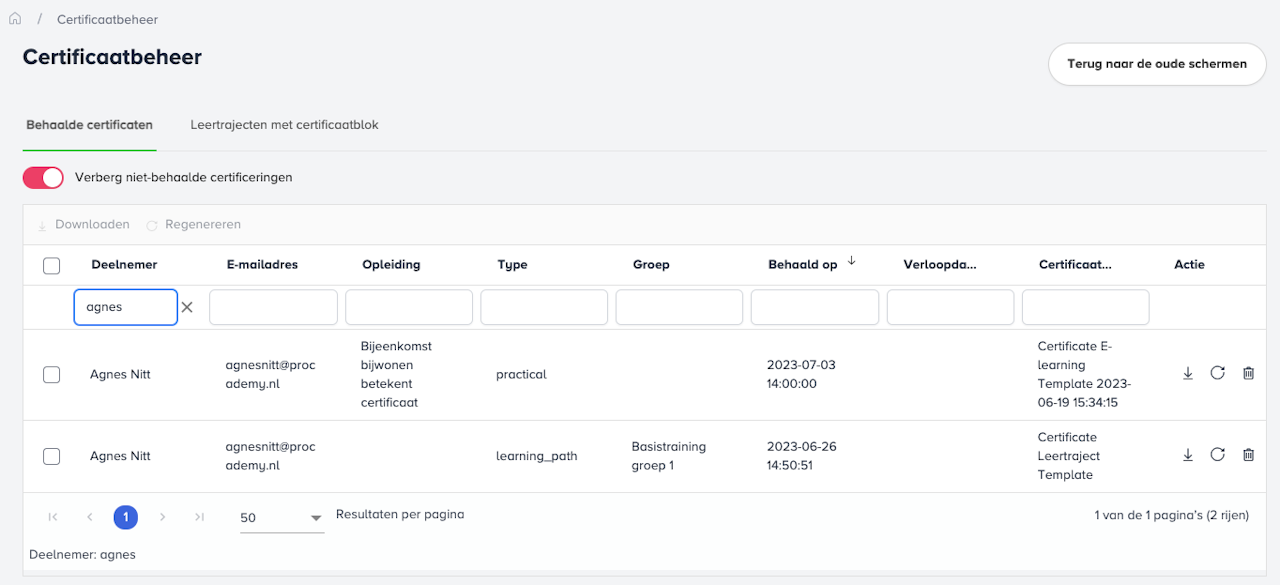Download the practical certificate for Agnes Nitt

pyautogui.click(x=1188, y=373)
